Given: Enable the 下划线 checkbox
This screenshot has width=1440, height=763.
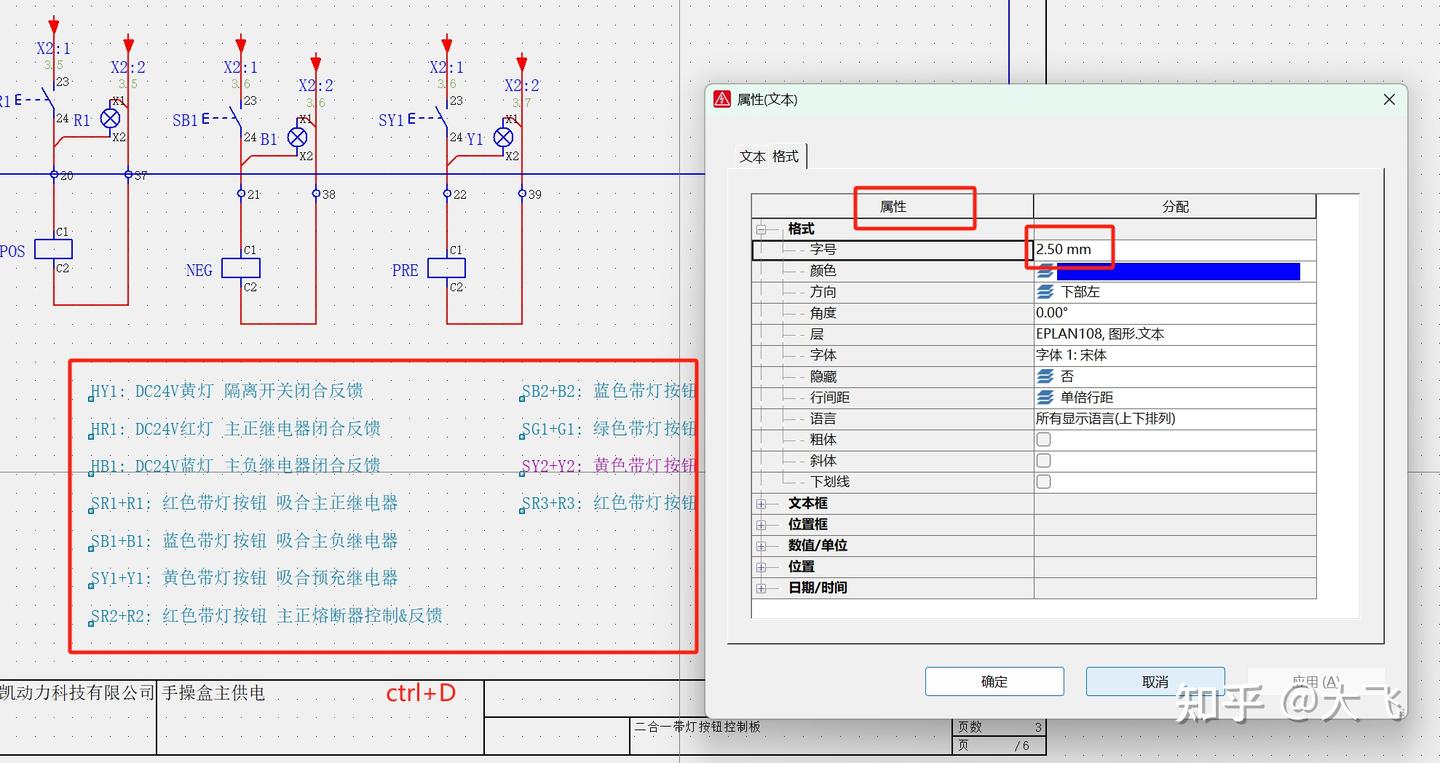Looking at the screenshot, I should [x=1043, y=481].
